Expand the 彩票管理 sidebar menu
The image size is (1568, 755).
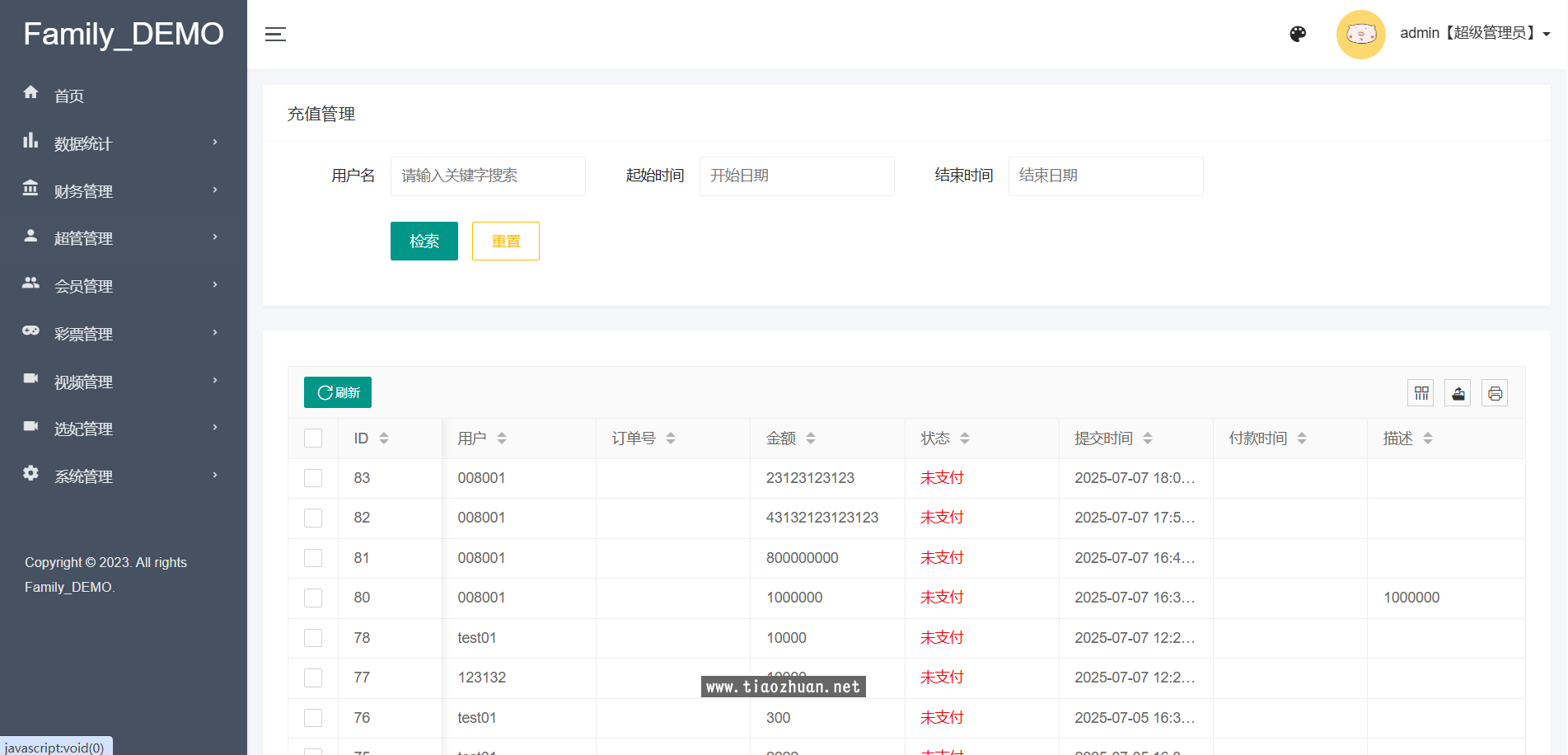pos(124,334)
